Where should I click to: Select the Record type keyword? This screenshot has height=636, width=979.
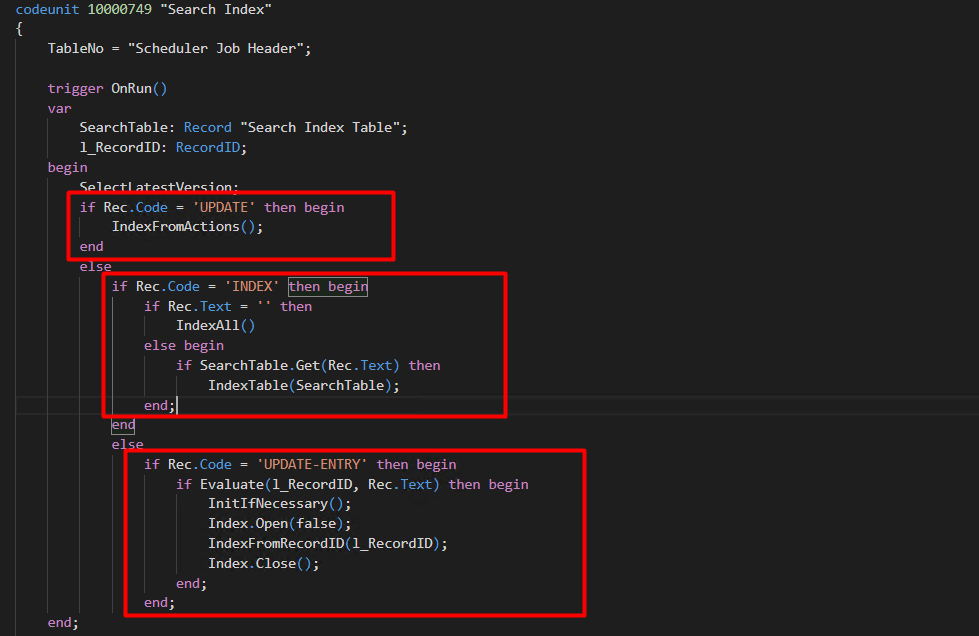207,127
